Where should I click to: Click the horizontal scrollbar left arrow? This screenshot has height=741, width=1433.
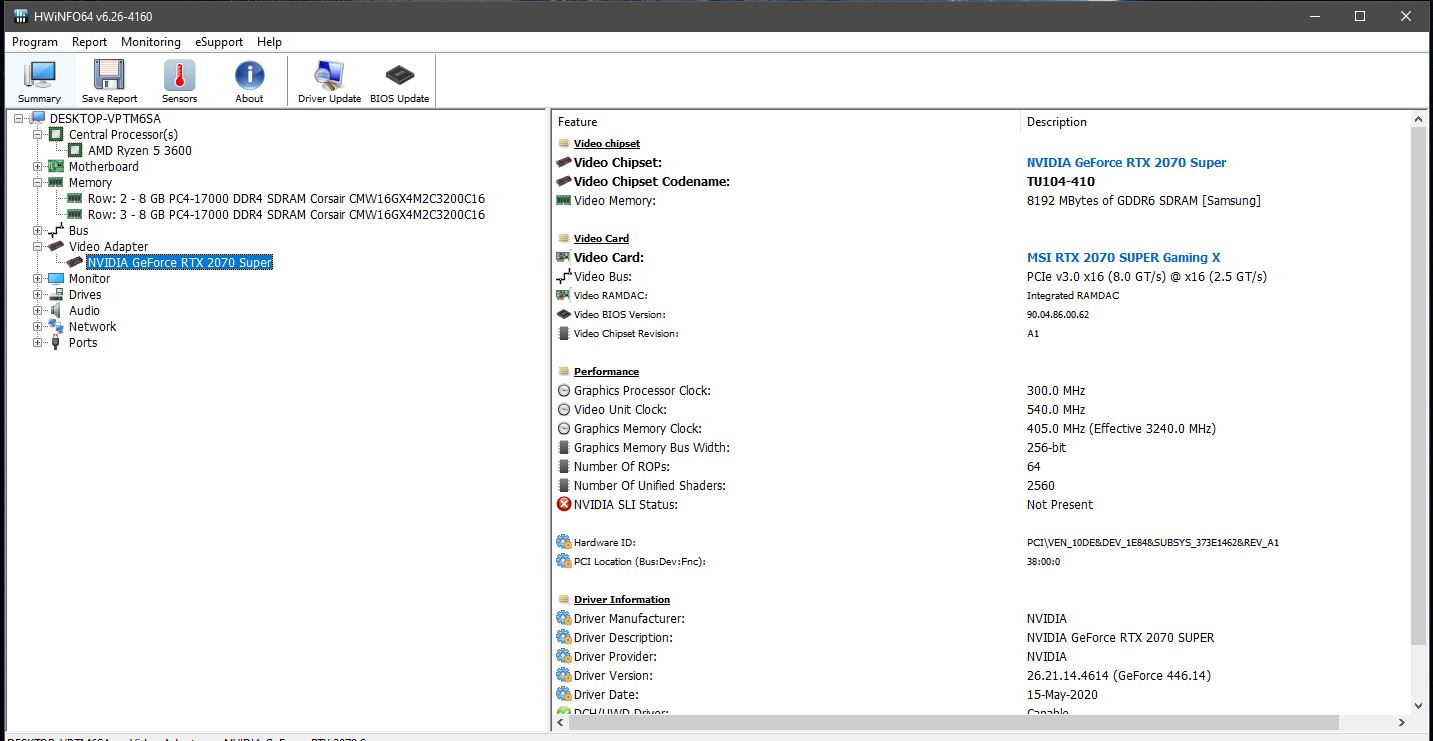point(560,722)
